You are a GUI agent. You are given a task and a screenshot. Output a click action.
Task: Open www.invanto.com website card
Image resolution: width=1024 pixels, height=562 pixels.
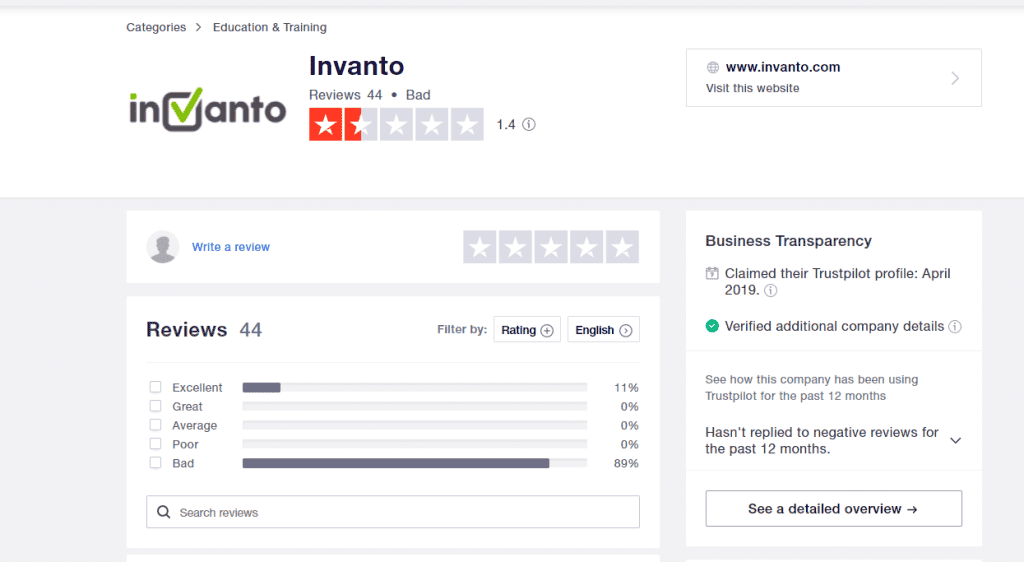(833, 78)
